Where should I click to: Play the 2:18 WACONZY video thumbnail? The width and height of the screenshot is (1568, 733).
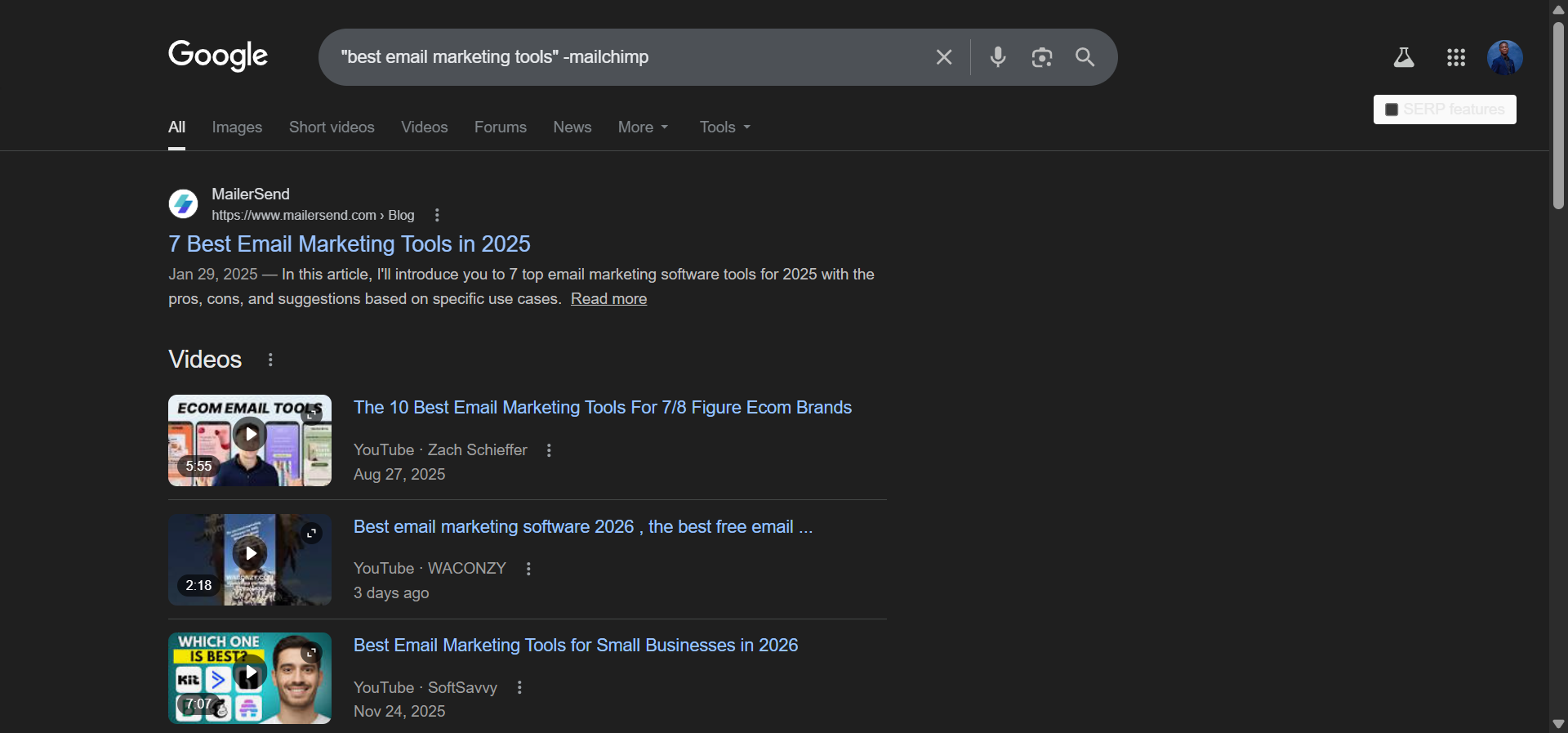pos(250,560)
